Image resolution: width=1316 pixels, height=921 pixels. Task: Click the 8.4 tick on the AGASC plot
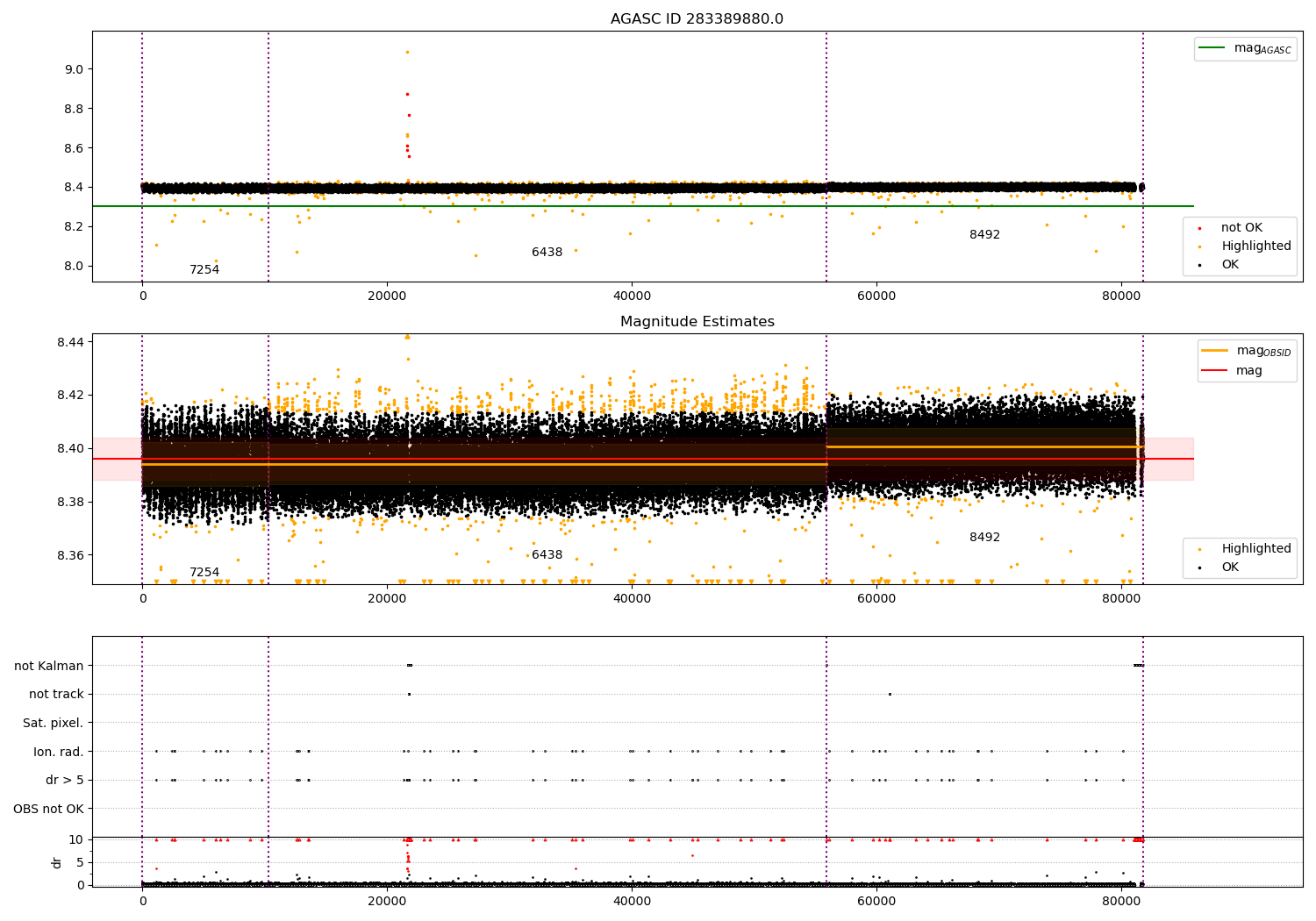coord(74,188)
